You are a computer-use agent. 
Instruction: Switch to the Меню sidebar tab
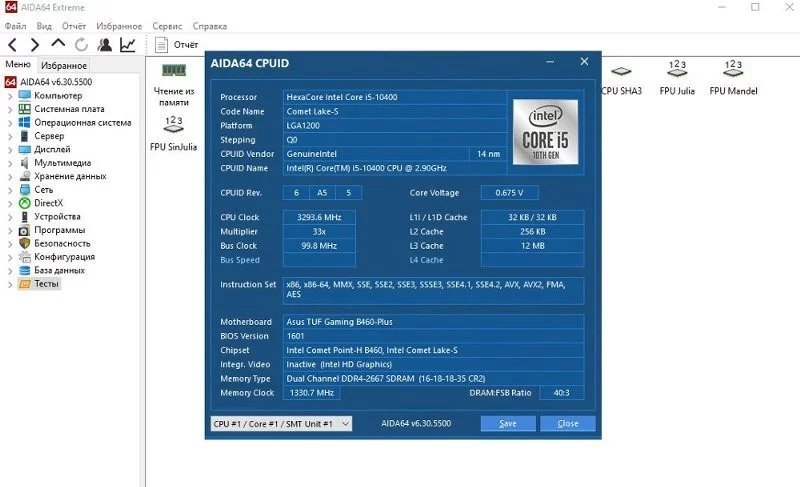[18, 65]
